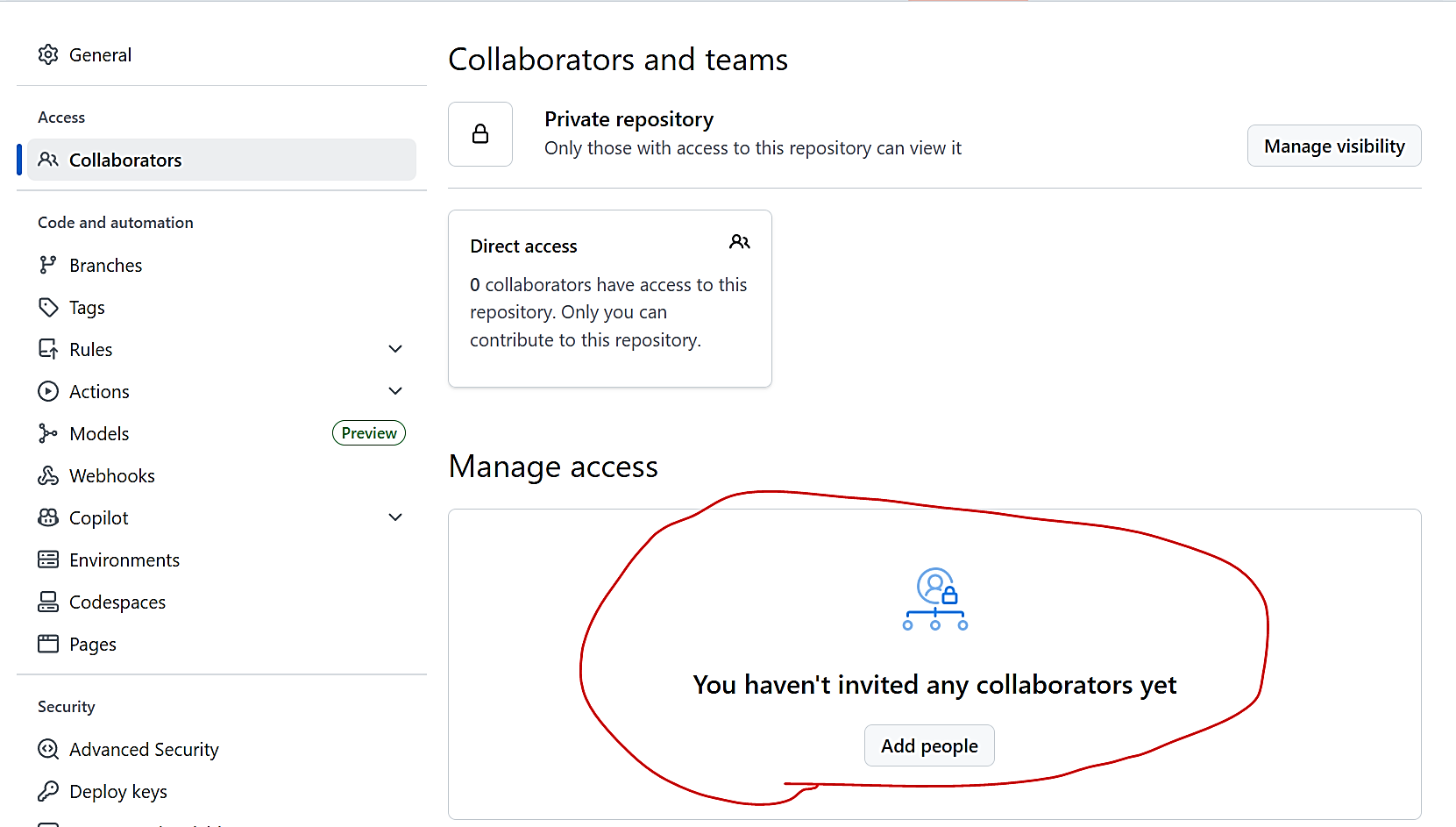Viewport: 1456px width, 827px height.
Task: Click the private repository lock icon
Action: click(480, 134)
